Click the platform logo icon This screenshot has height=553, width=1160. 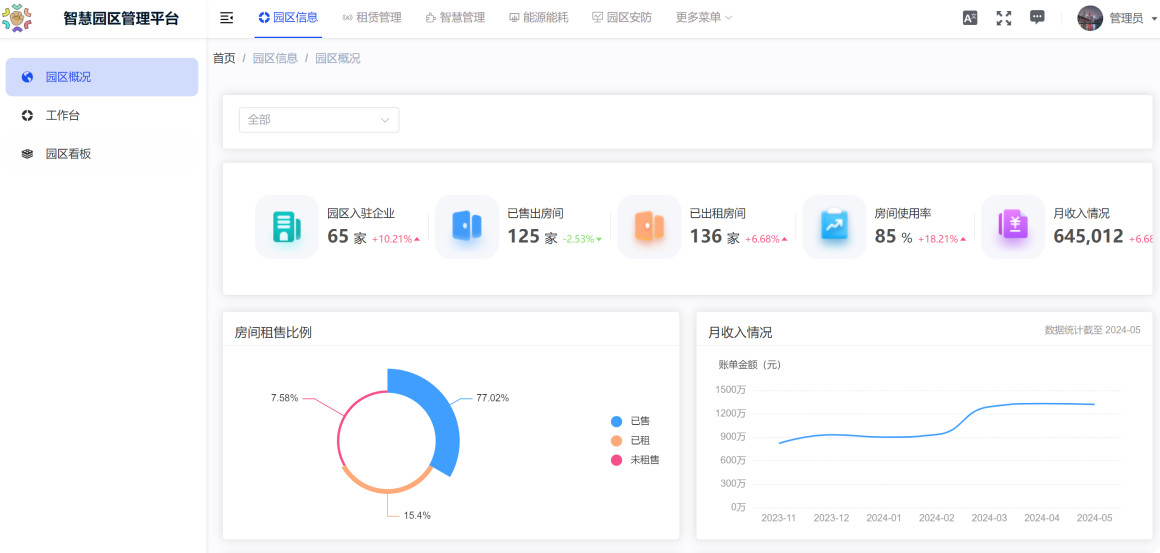pos(17,18)
